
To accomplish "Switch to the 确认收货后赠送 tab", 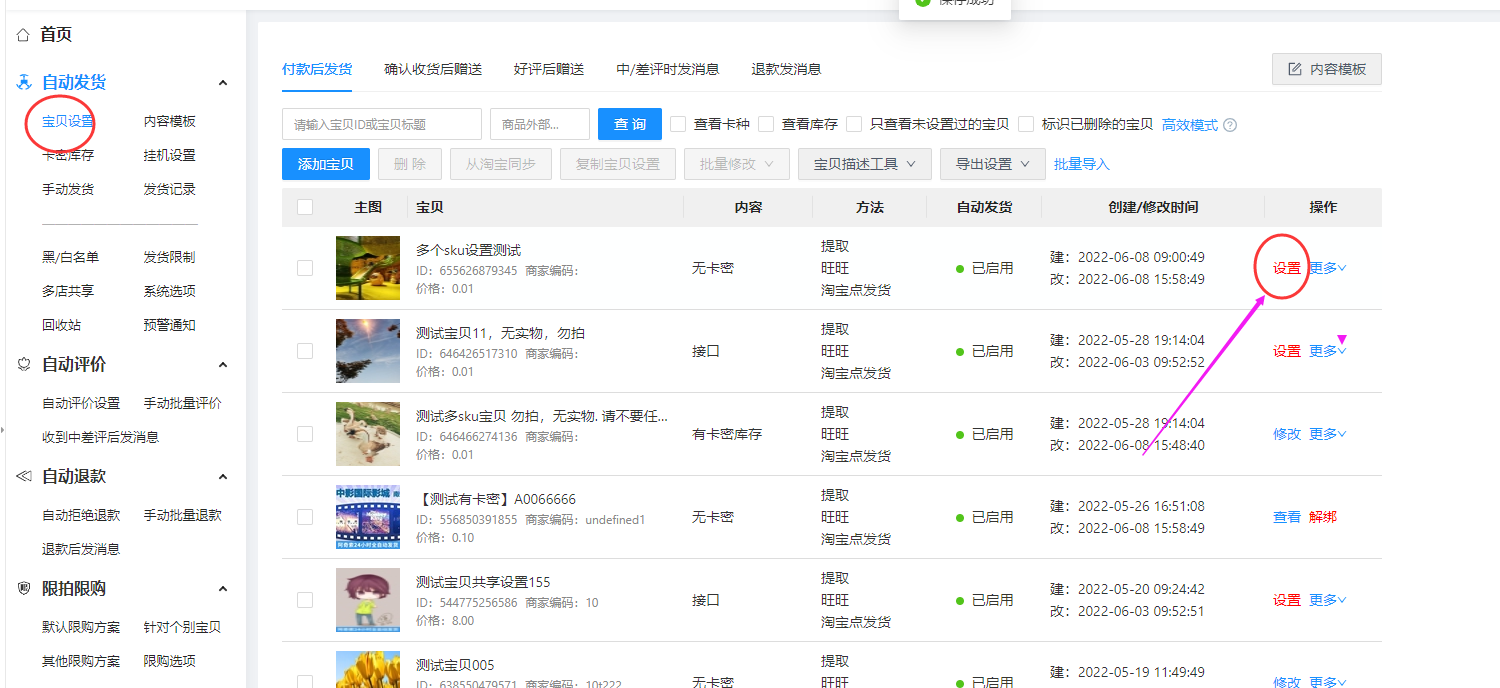I will 433,69.
